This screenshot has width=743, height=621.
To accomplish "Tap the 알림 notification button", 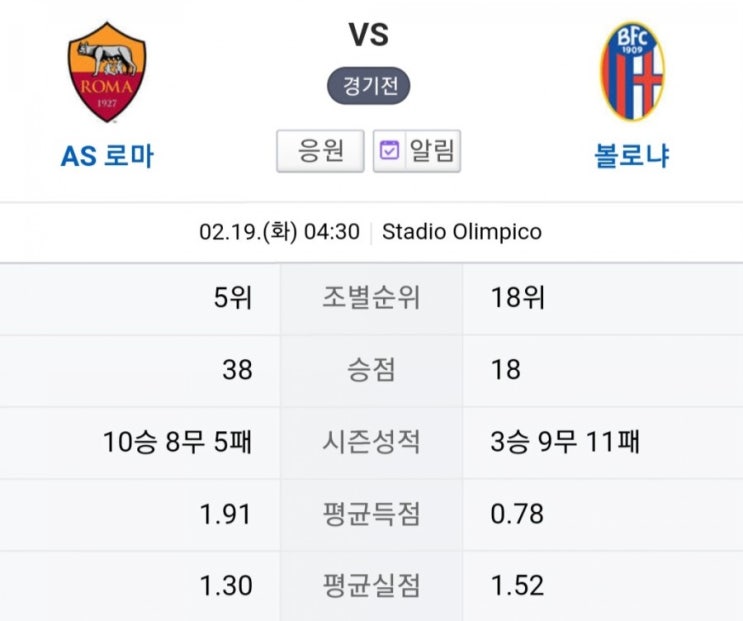I will 417,151.
